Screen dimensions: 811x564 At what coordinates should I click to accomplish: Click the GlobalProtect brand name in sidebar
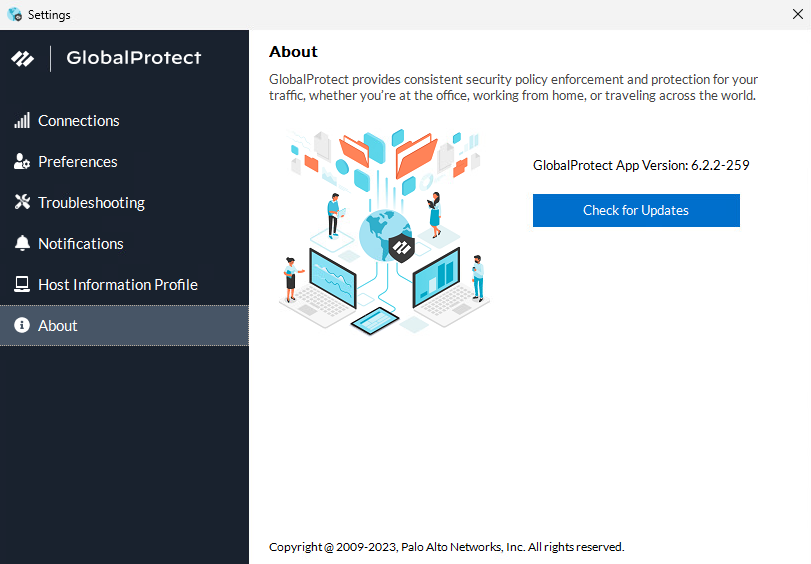click(x=134, y=58)
